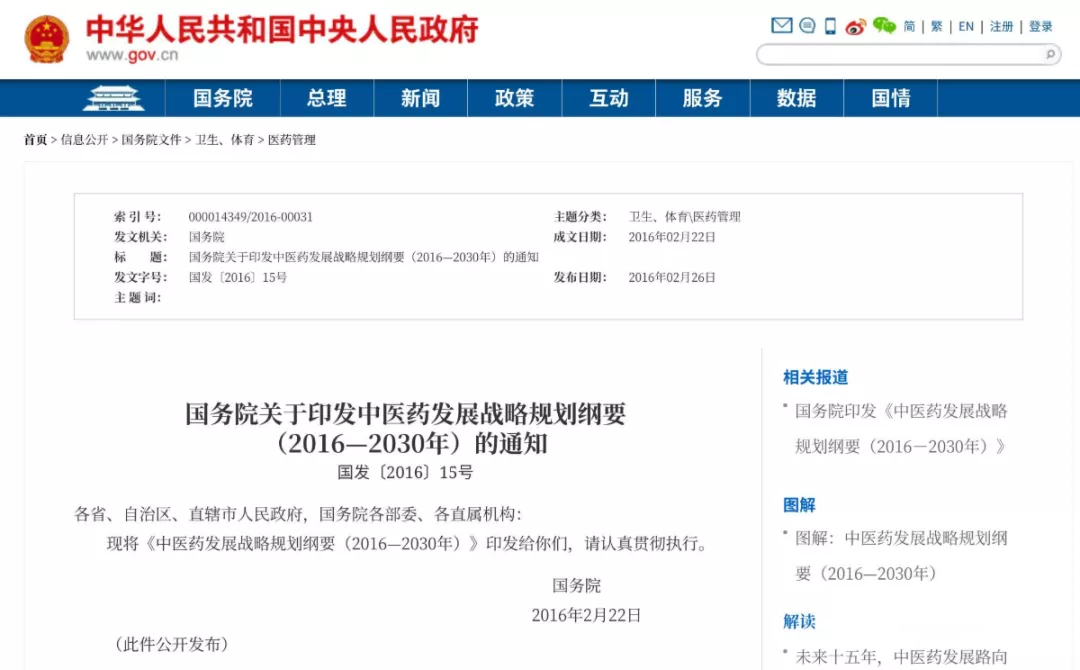Open the 国务院 navigation menu
The image size is (1080, 670).
(223, 98)
